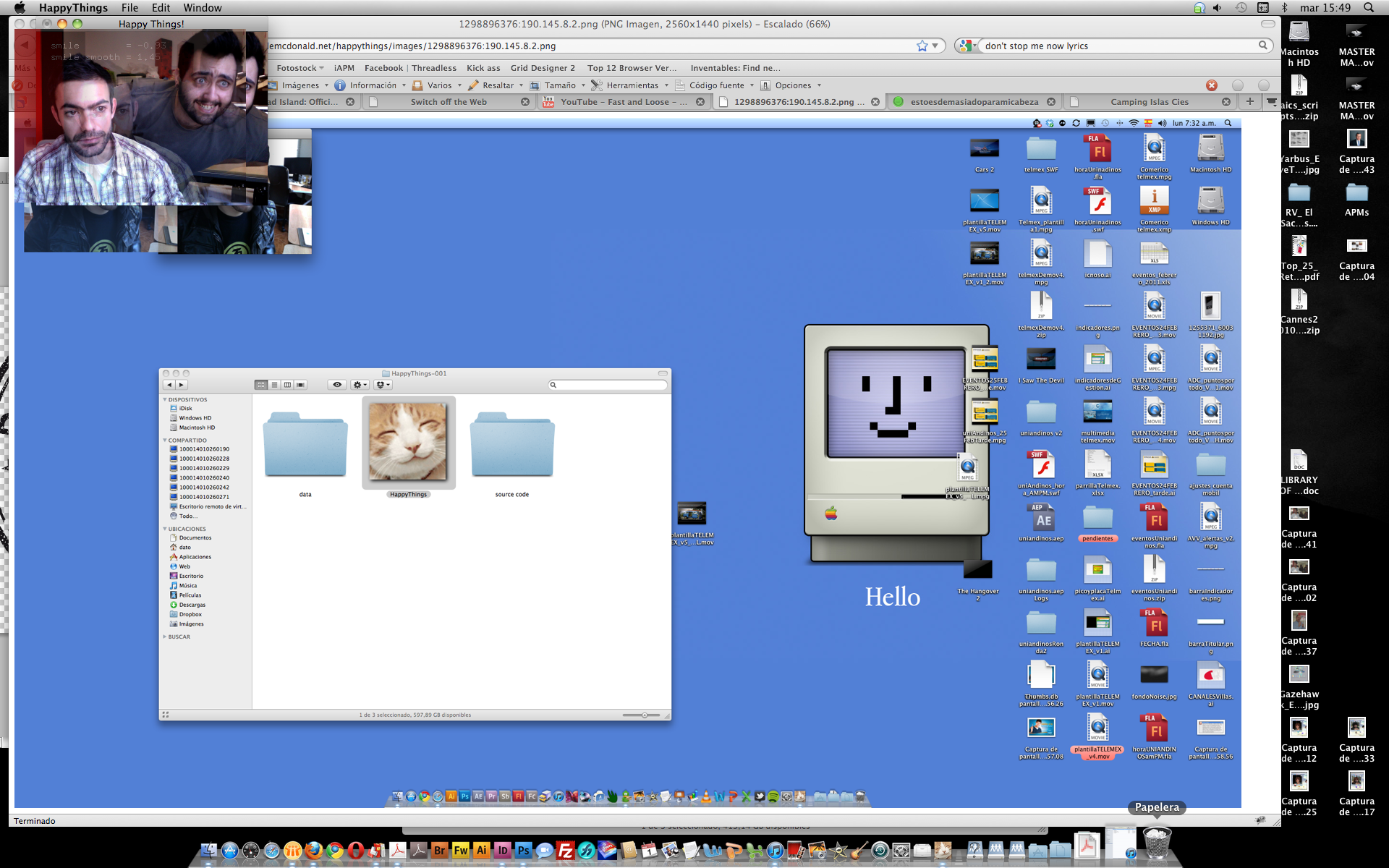Open the search engine selector dropdown
This screenshot has width=1389, height=868.
(x=967, y=46)
